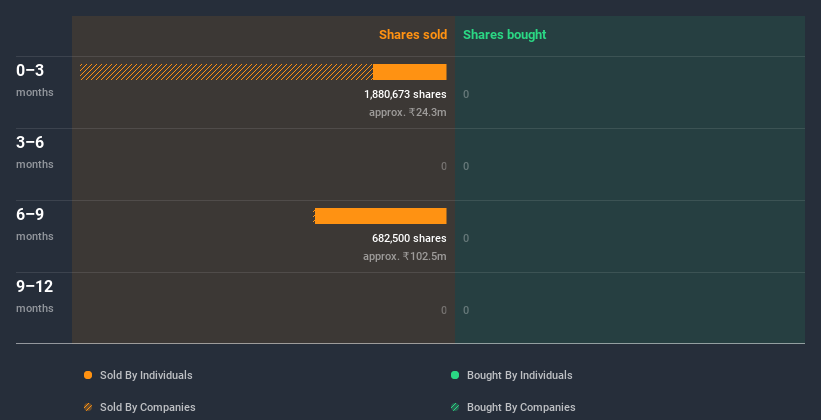Click the solid individuals bar in 0–3 months
The image size is (821, 420).
tap(409, 72)
